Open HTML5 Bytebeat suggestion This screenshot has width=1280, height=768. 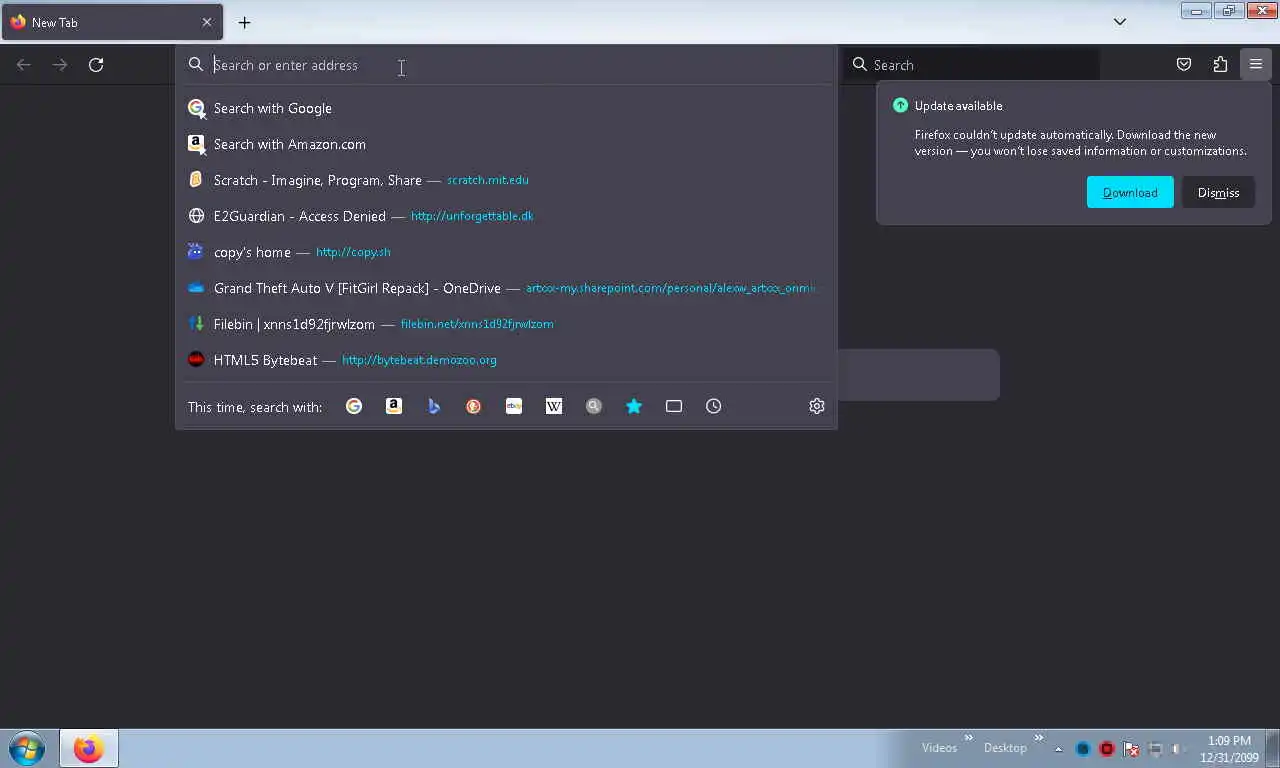tap(507, 360)
